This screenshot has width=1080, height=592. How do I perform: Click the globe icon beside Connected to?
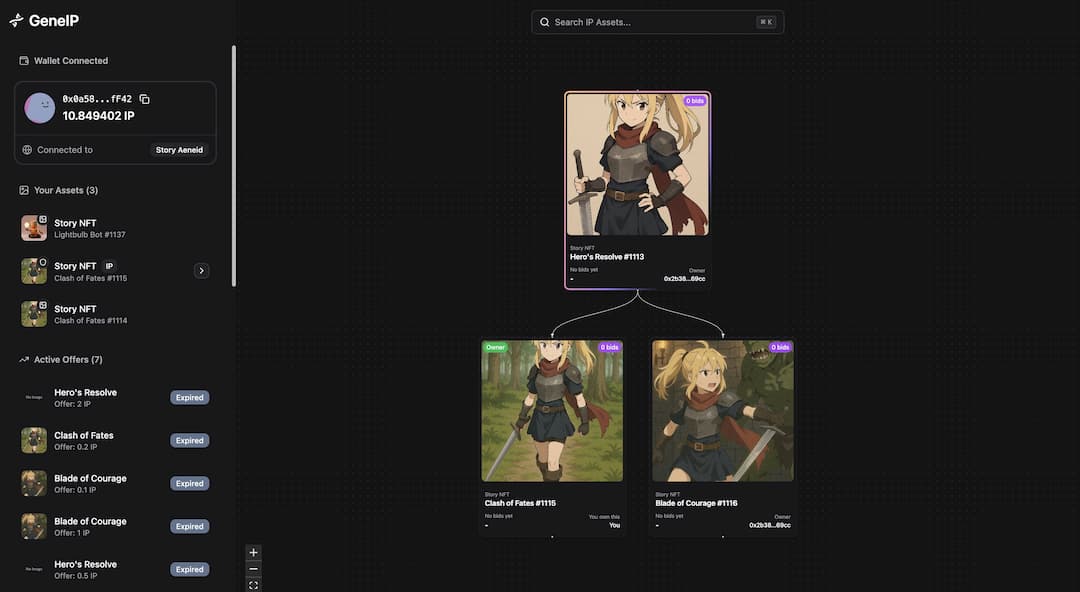click(27, 150)
